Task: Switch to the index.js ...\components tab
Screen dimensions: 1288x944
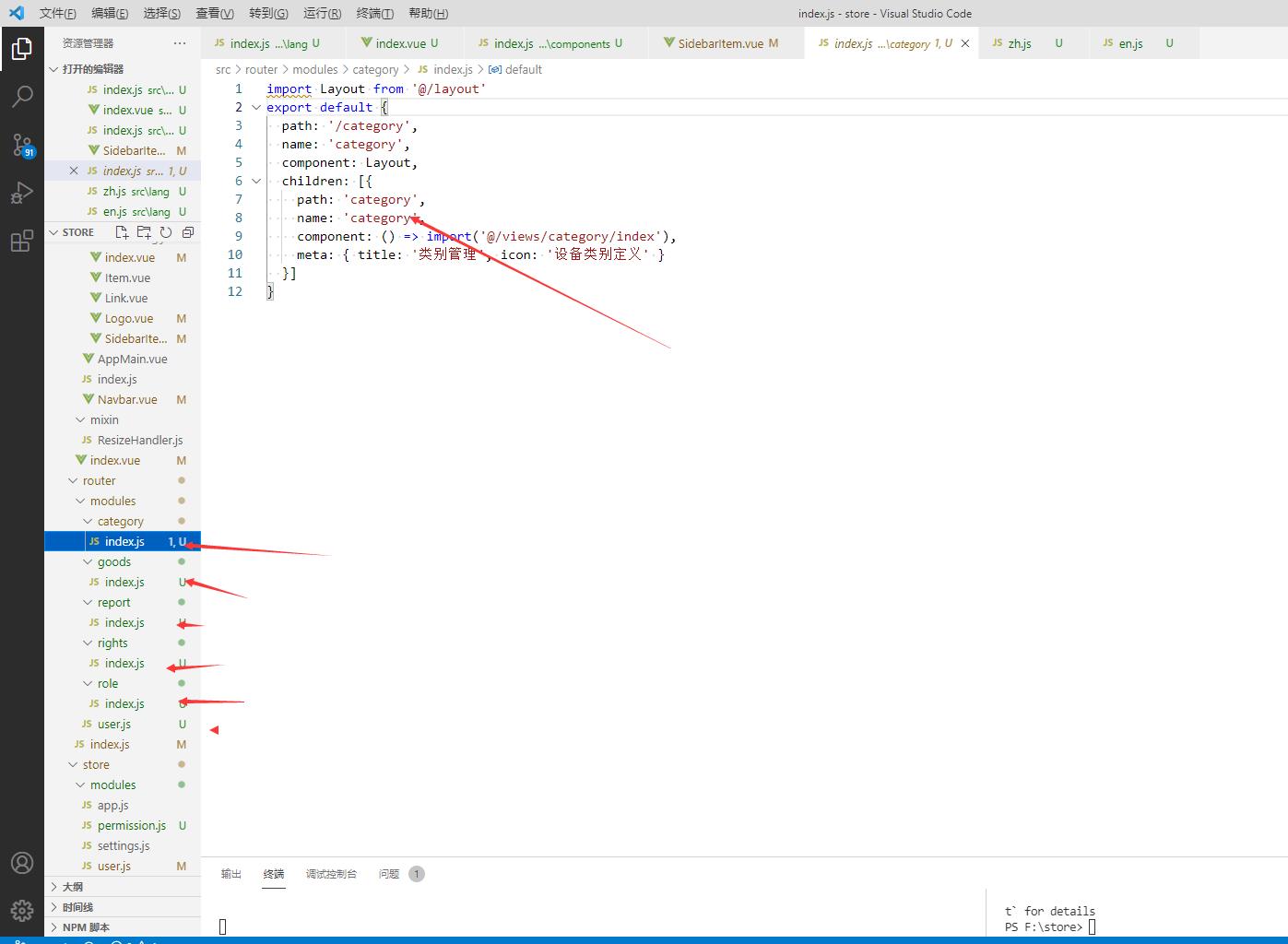Action: pos(556,43)
